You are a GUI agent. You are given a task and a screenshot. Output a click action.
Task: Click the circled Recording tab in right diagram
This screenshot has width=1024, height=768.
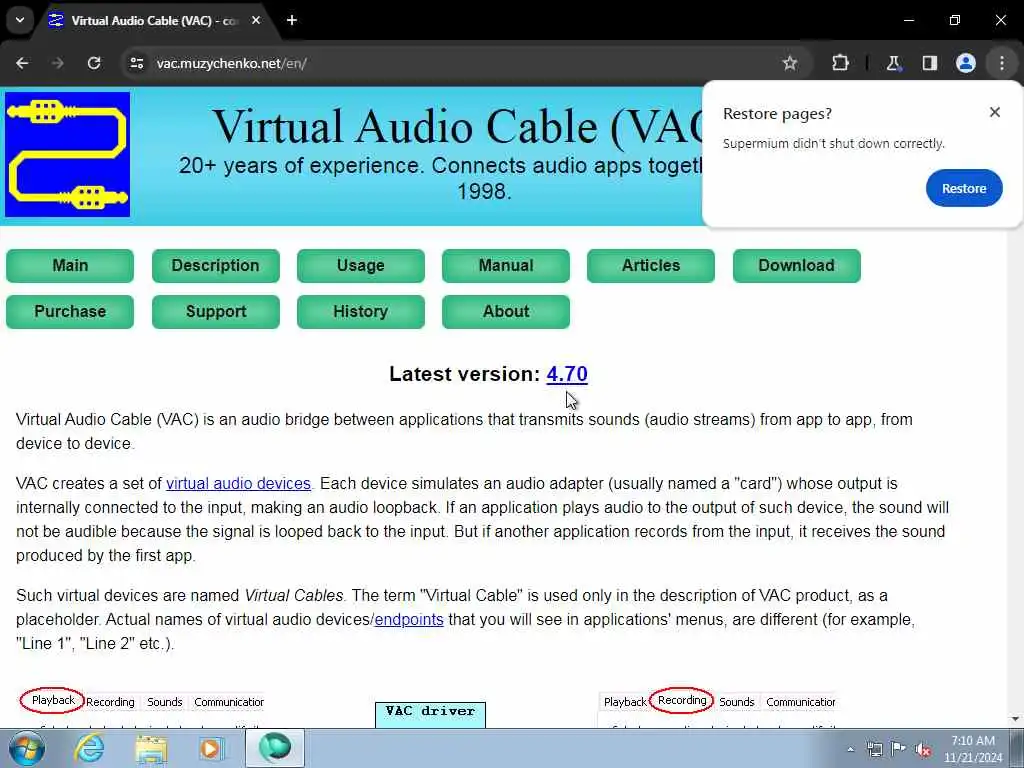(x=682, y=700)
